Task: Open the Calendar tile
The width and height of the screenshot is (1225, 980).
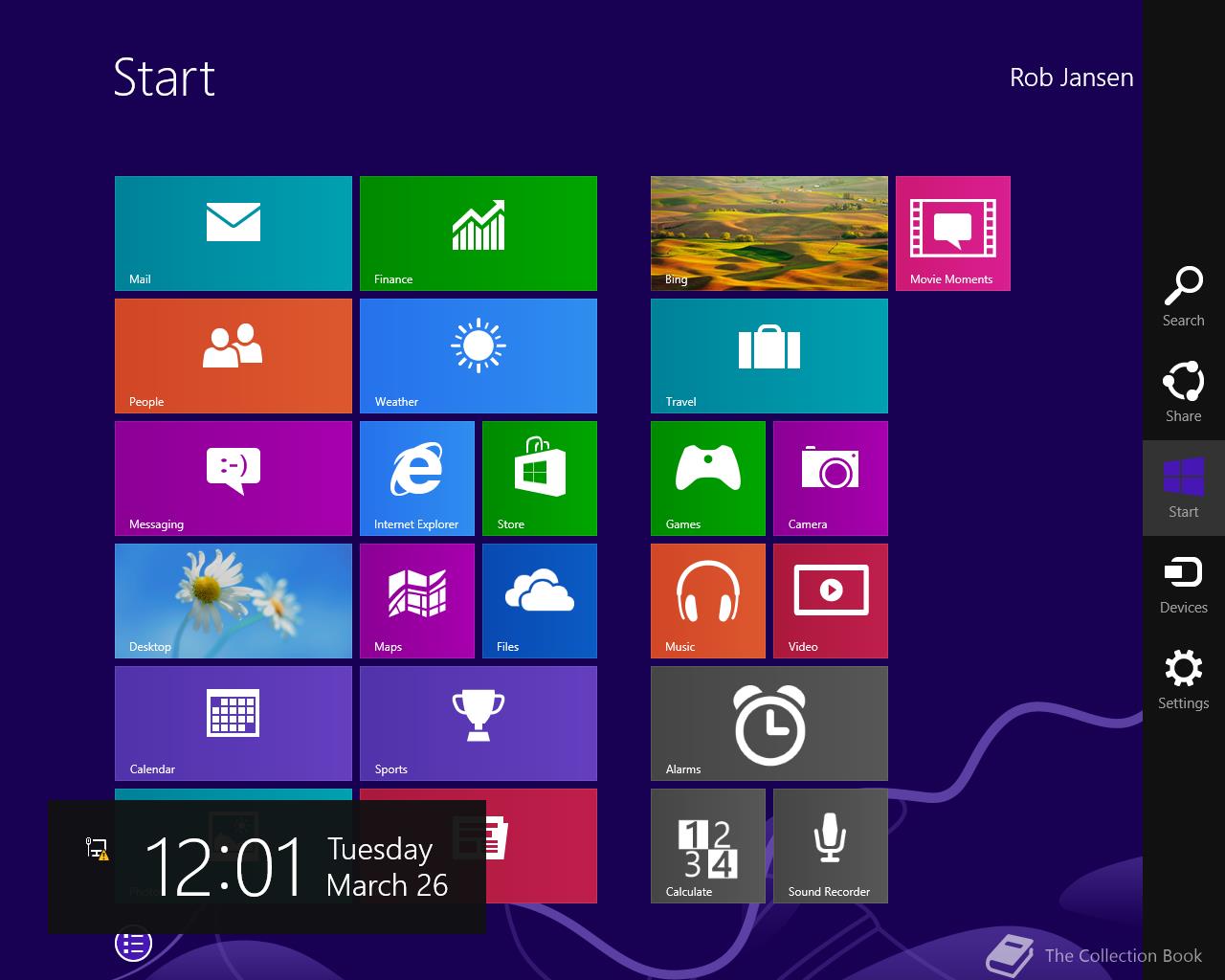Action: [234, 724]
